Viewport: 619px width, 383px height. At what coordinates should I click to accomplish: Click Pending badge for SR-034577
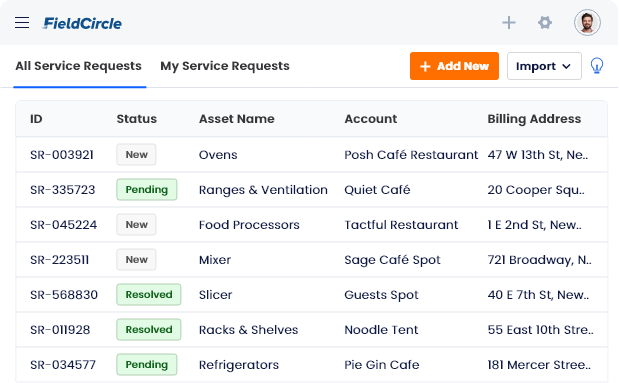[146, 364]
